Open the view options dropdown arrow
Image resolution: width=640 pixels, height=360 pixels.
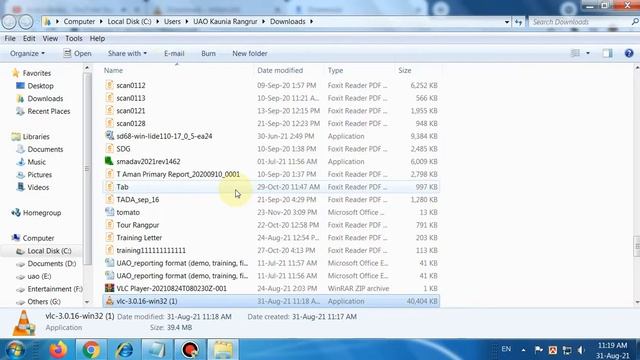[588, 53]
